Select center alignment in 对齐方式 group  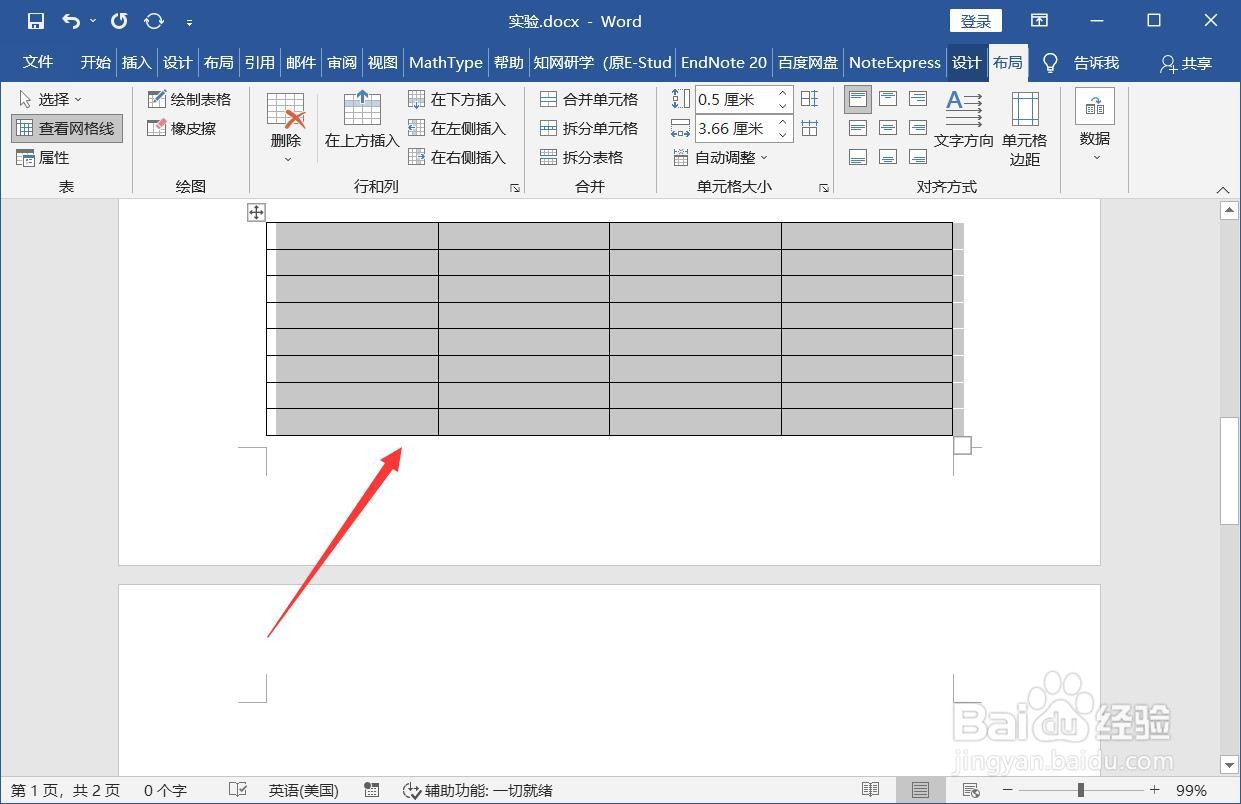coord(887,128)
